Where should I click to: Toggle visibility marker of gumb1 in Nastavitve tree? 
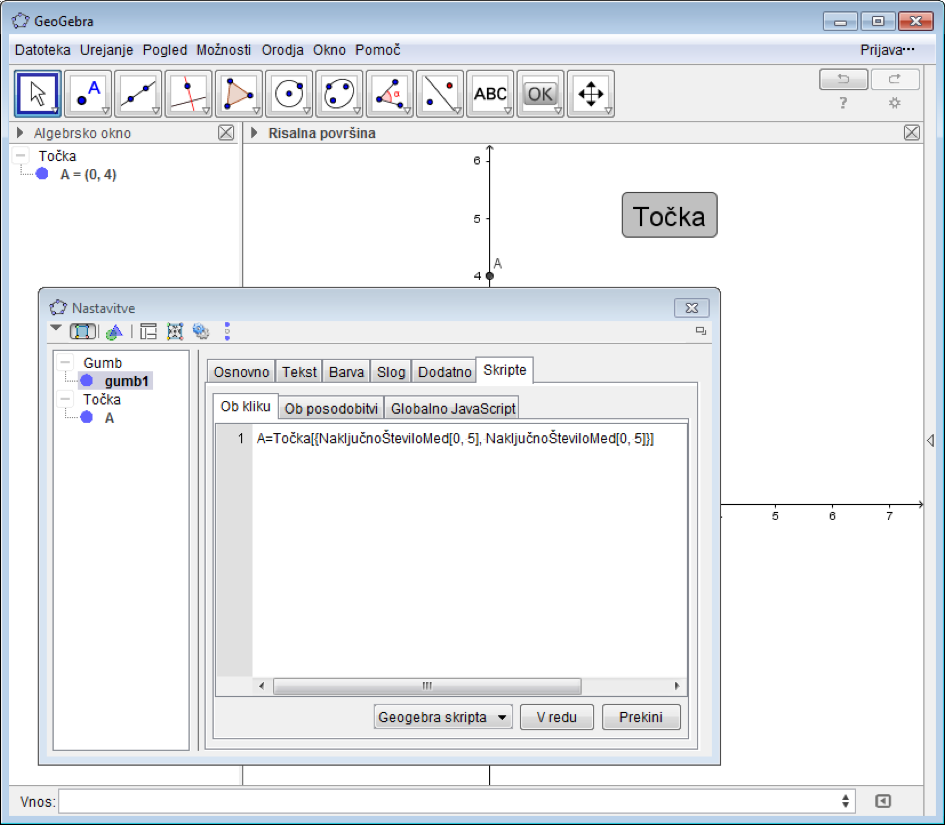[86, 381]
